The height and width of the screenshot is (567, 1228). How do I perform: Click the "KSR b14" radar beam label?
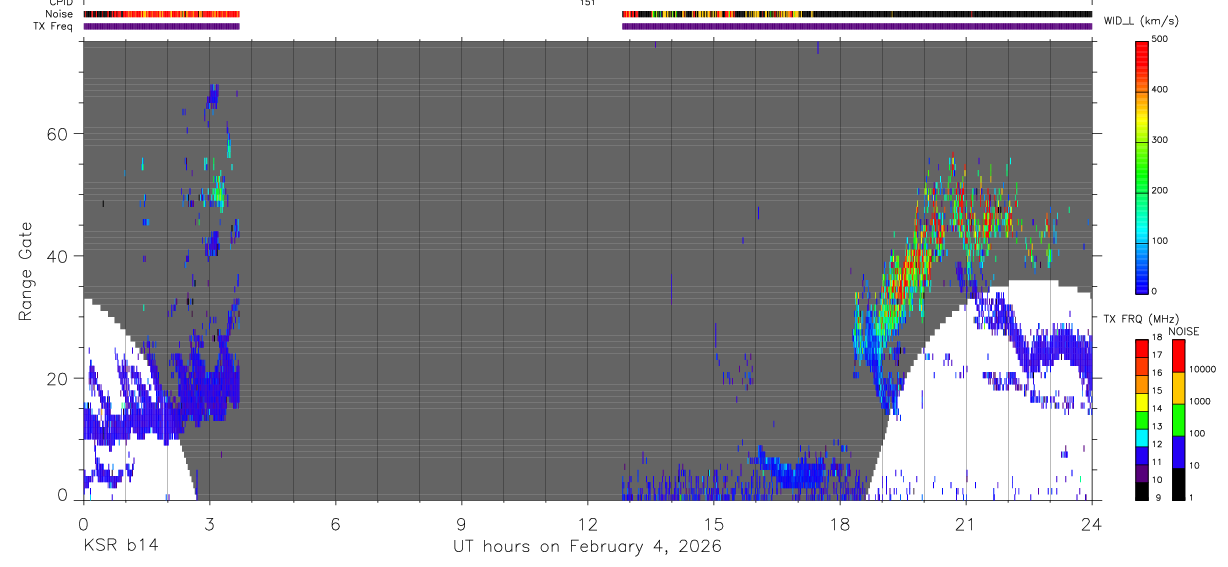[x=120, y=546]
